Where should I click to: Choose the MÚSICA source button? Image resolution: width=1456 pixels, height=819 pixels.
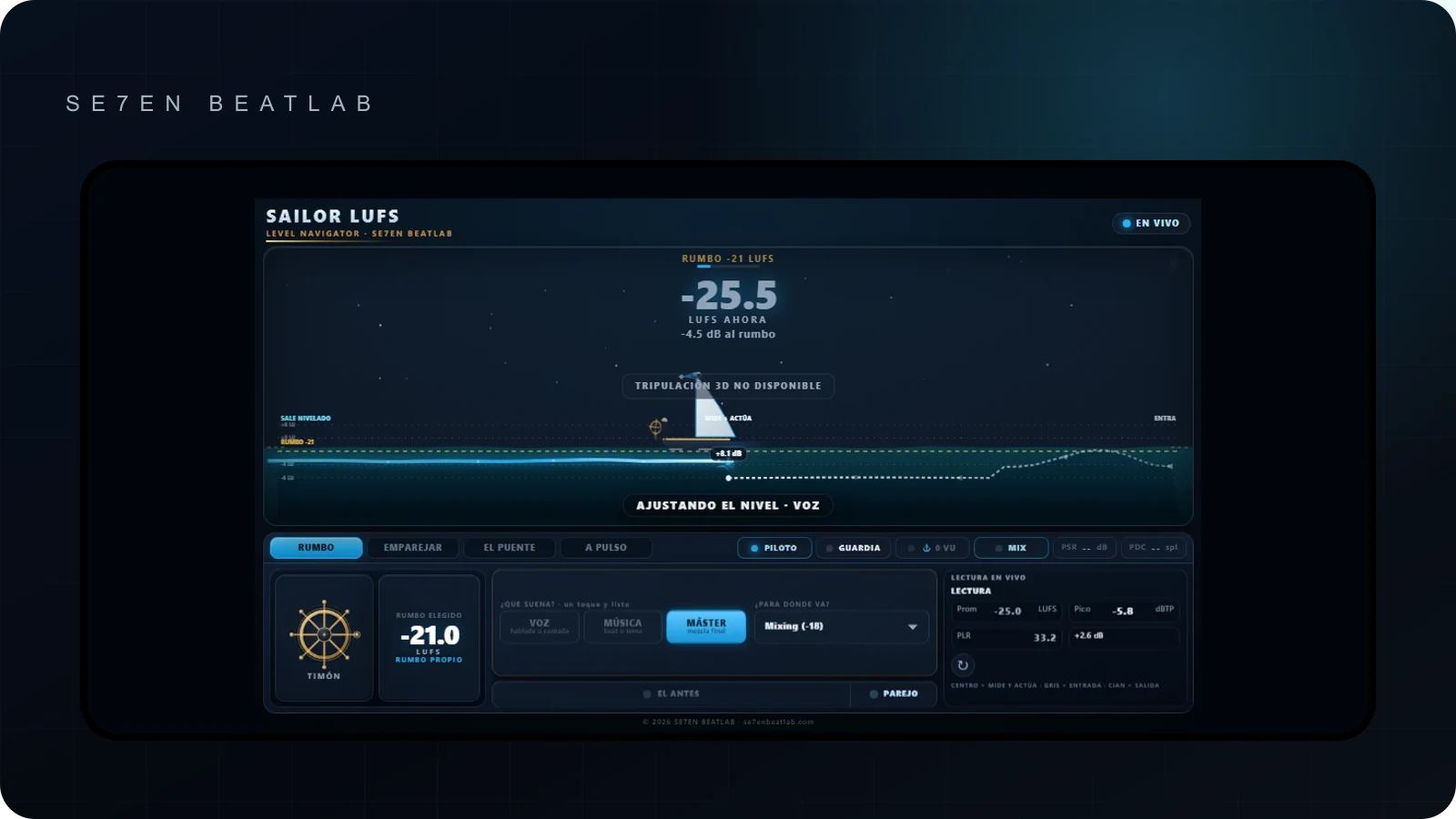click(x=622, y=626)
